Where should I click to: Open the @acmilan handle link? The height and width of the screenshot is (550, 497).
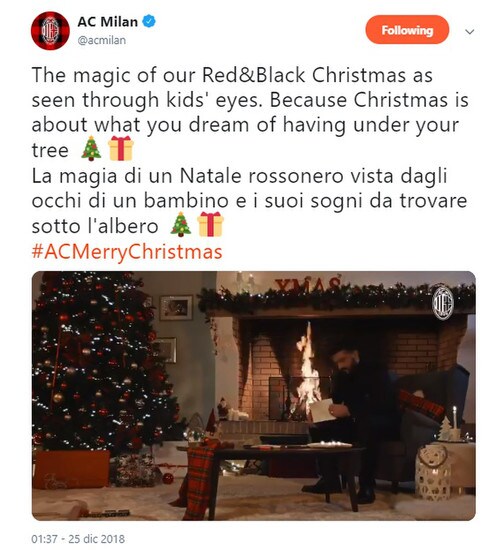(x=102, y=40)
